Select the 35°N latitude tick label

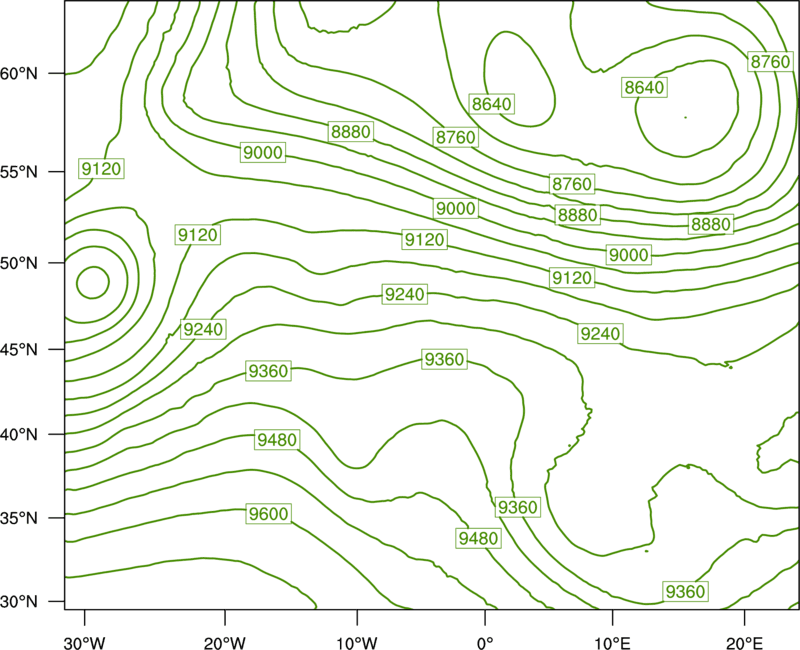[x=19, y=518]
